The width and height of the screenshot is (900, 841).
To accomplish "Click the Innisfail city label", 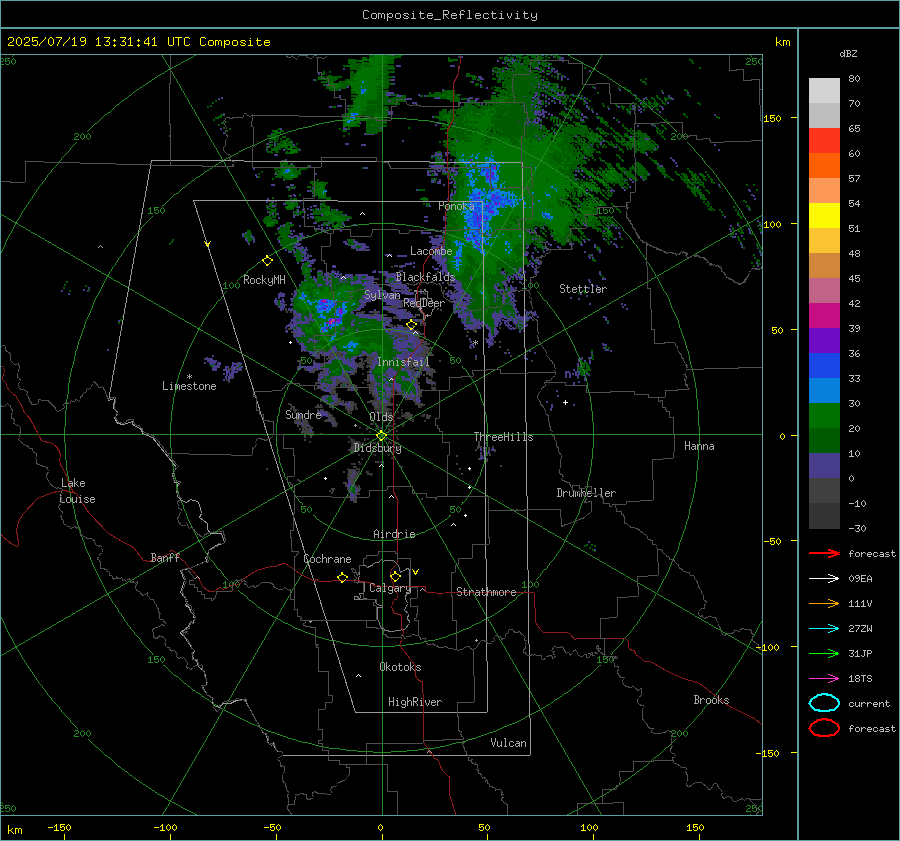I will [403, 362].
